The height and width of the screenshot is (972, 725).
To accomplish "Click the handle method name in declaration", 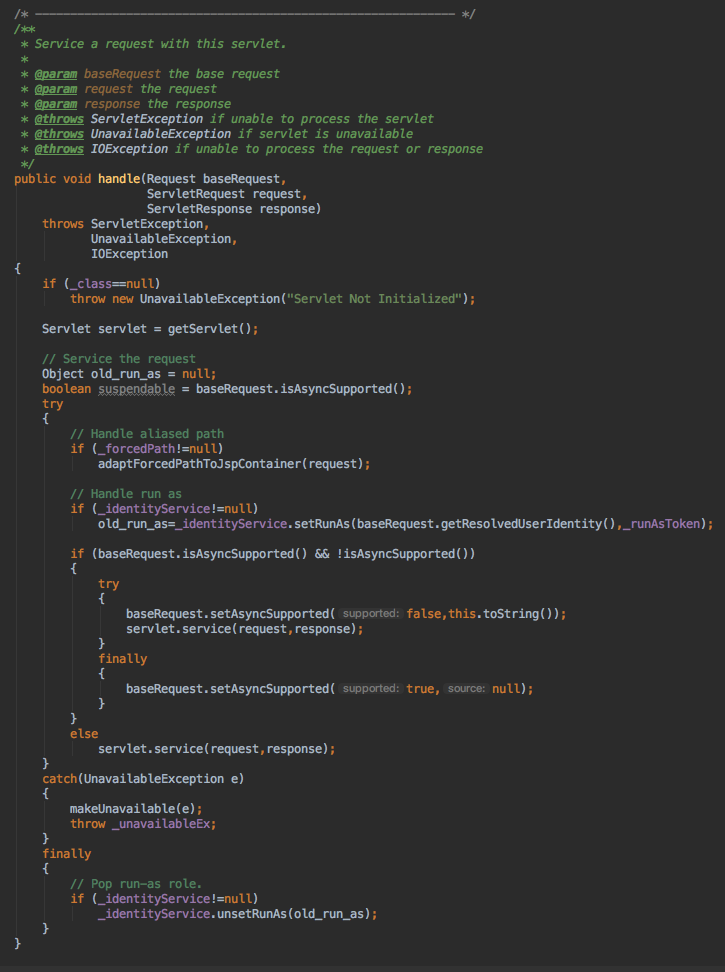I will pyautogui.click(x=118, y=178).
